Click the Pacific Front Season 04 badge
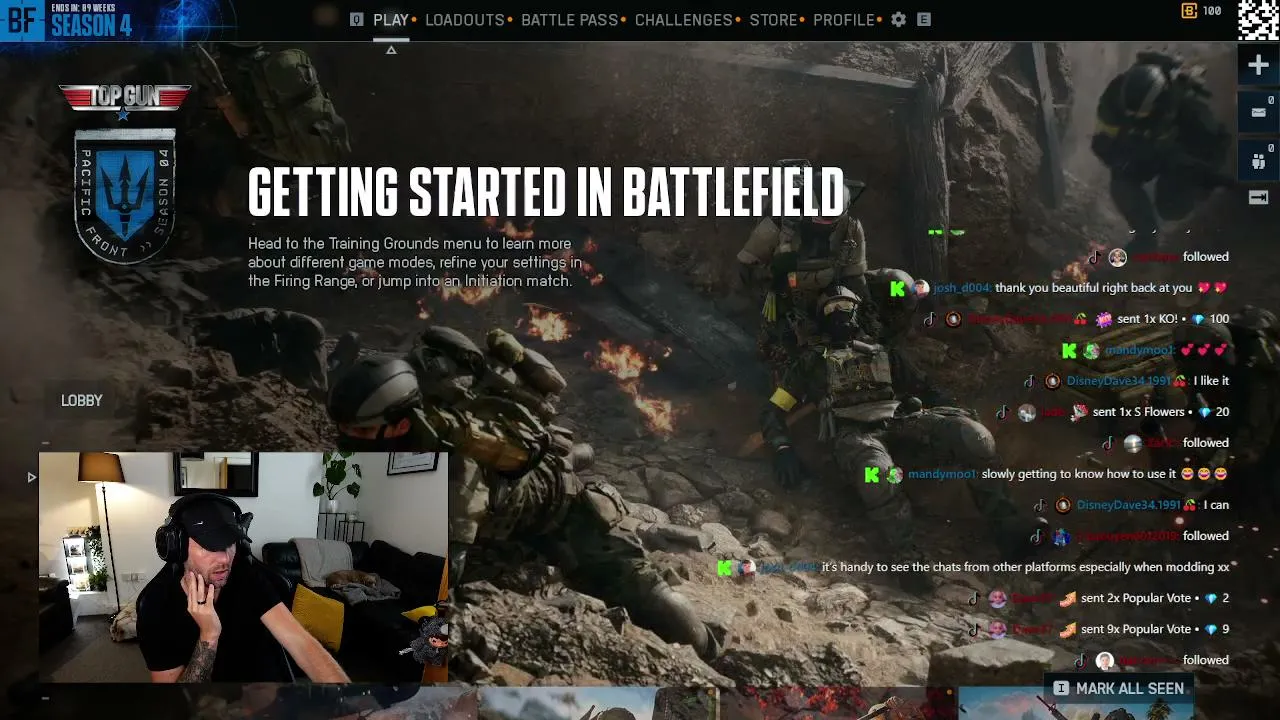The image size is (1280, 720). tap(125, 196)
